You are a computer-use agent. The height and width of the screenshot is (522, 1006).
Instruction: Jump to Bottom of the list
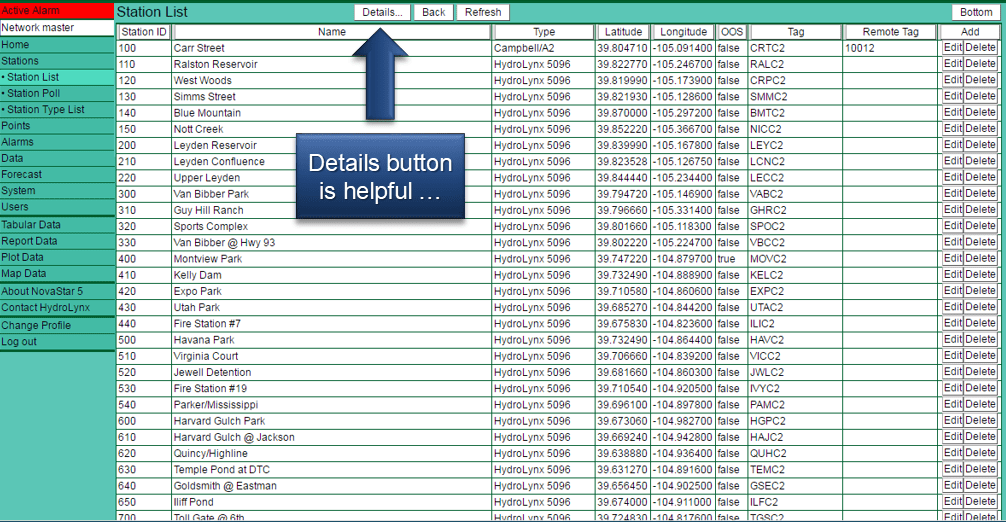point(976,12)
